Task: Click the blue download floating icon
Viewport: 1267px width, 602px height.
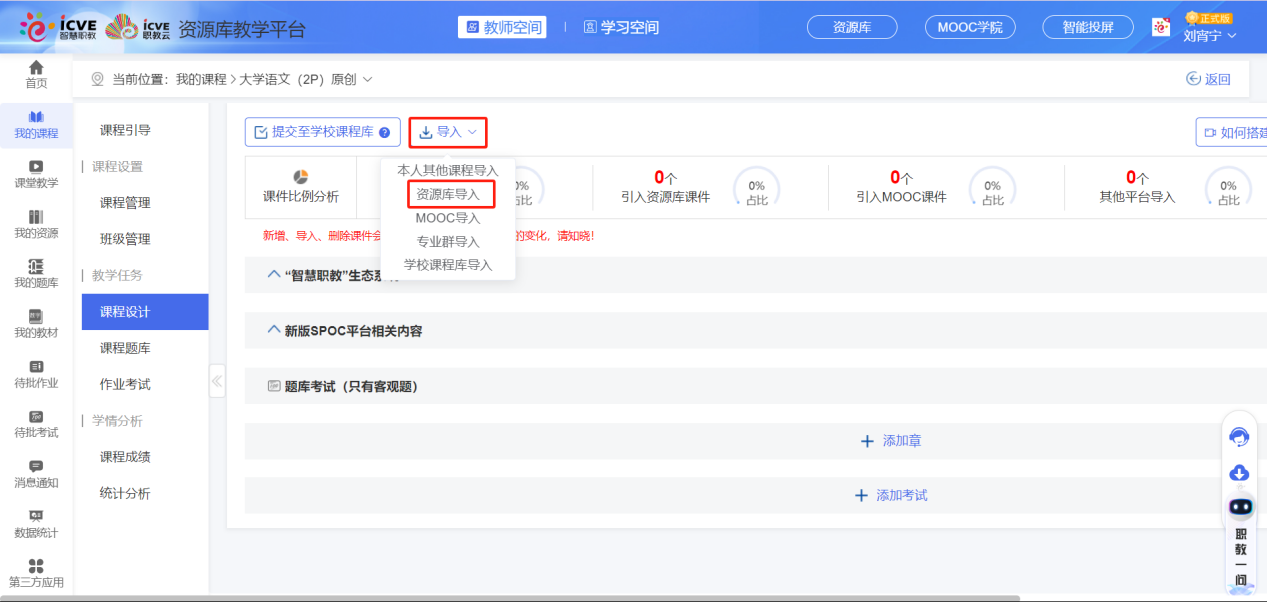Action: [1239, 473]
